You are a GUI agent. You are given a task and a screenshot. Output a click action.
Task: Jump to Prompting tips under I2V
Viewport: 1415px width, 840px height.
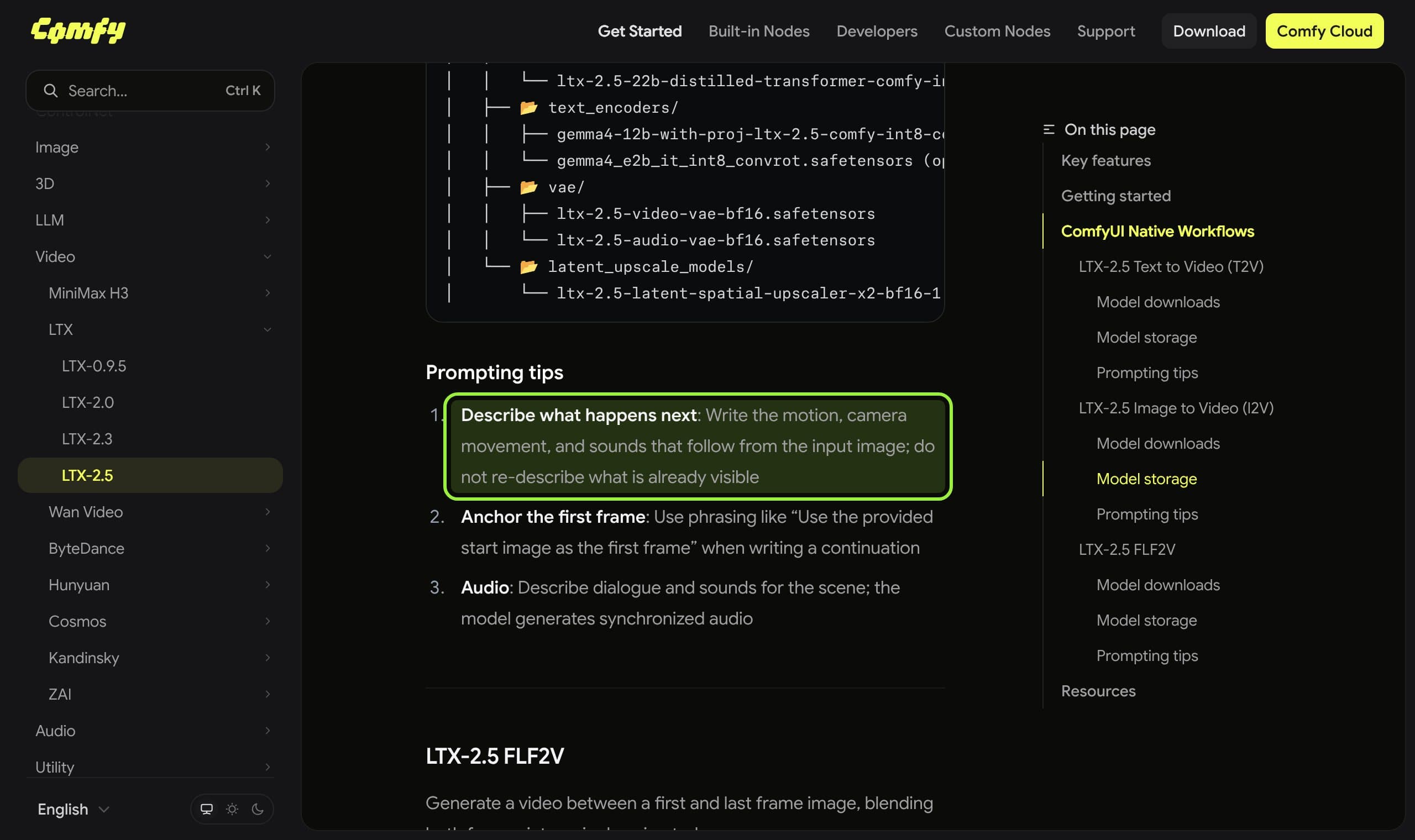pyautogui.click(x=1147, y=514)
